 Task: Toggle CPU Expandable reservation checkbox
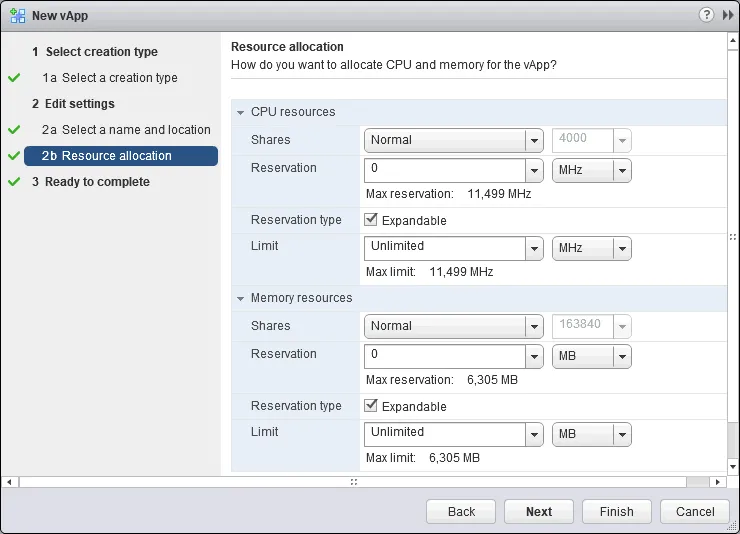click(x=372, y=220)
